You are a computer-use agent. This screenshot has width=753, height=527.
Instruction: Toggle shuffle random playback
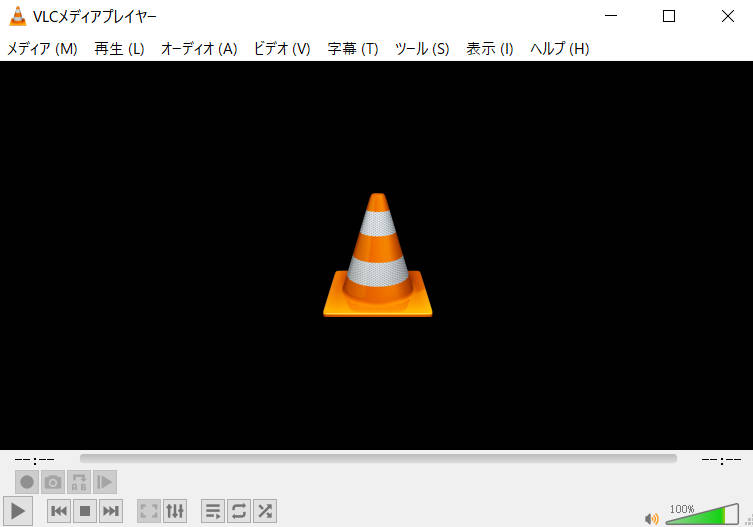265,511
